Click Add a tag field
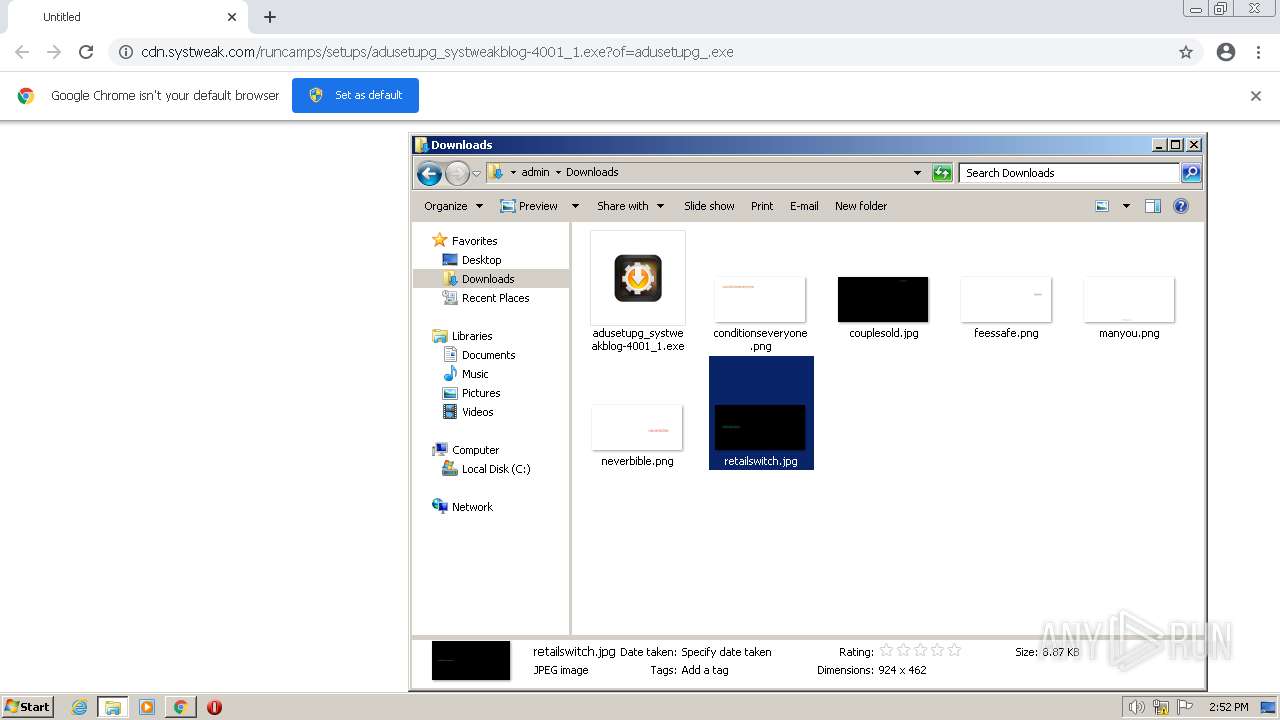Image resolution: width=1280 pixels, height=720 pixels. [704, 670]
